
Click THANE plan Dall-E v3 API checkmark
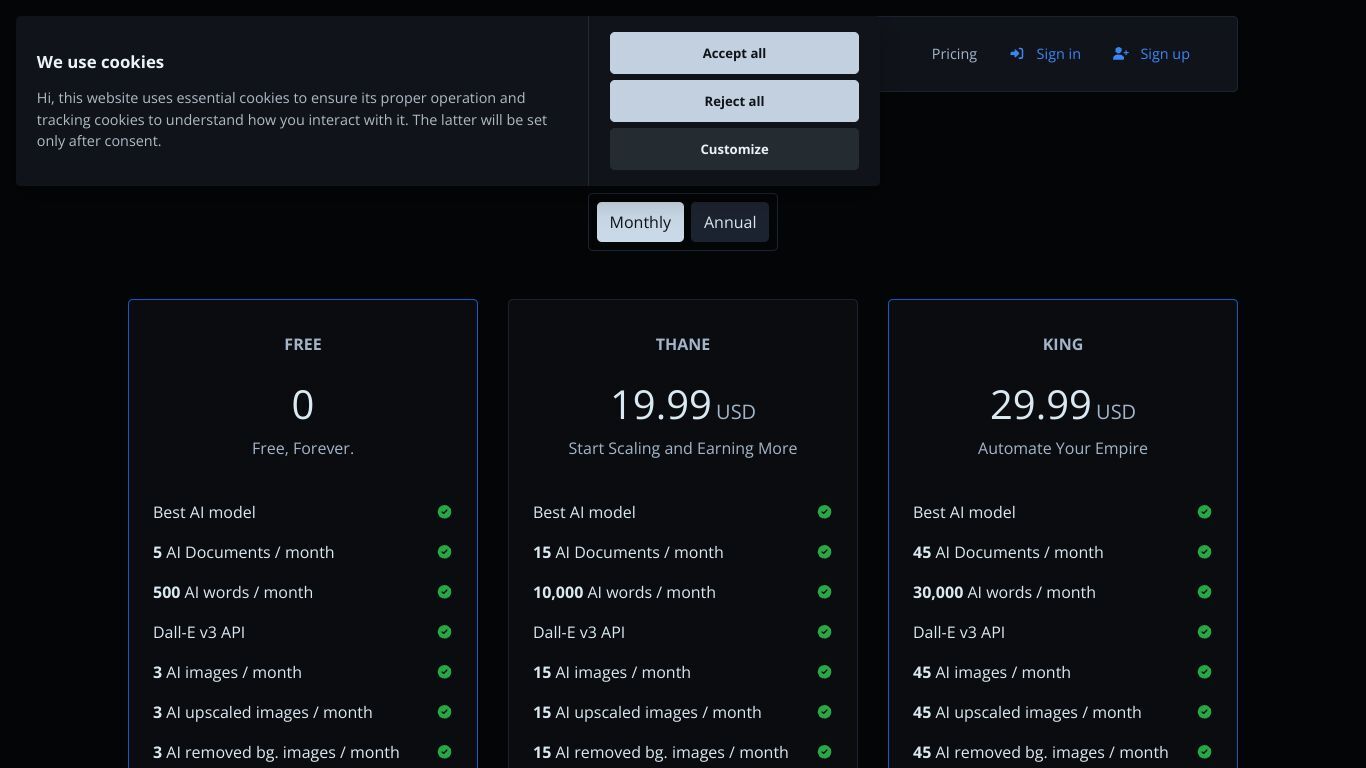click(x=824, y=632)
